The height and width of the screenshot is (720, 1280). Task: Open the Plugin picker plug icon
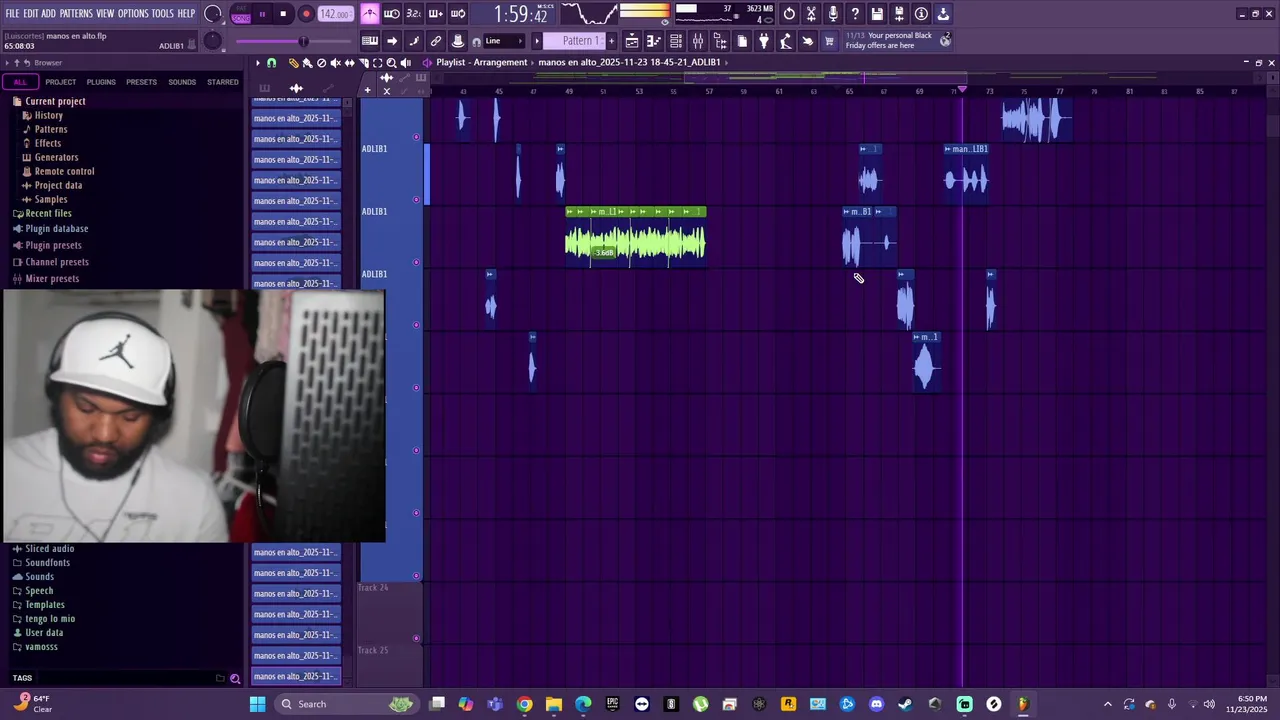(x=763, y=41)
